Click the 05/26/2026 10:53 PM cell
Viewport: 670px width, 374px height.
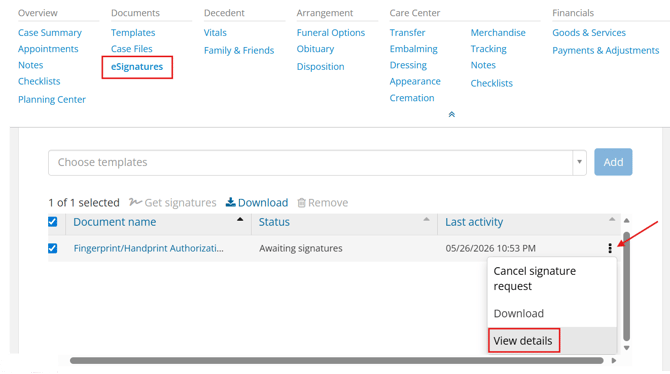tap(491, 248)
